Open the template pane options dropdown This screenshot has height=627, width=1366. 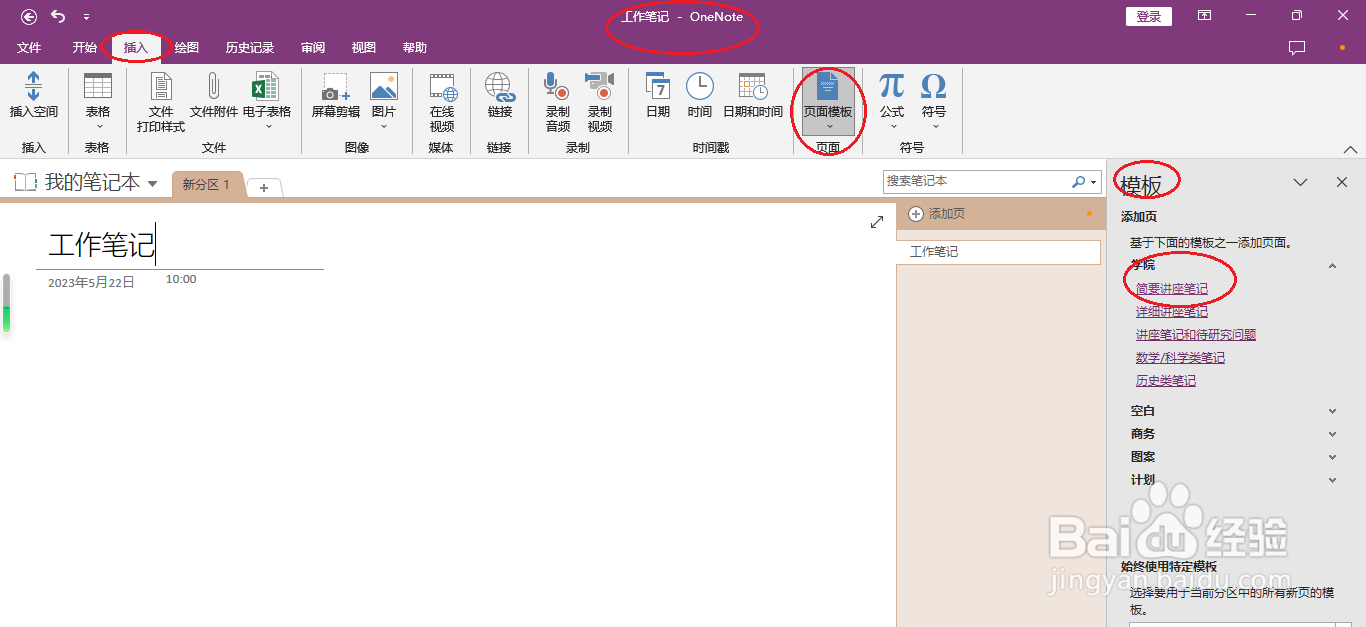pyautogui.click(x=1300, y=182)
